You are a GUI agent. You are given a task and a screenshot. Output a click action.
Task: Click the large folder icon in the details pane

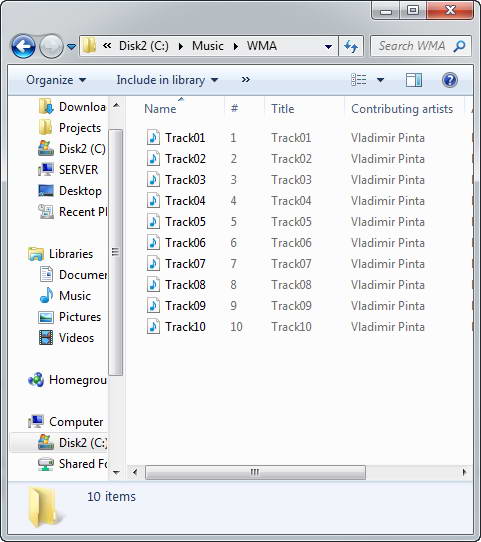[x=45, y=508]
